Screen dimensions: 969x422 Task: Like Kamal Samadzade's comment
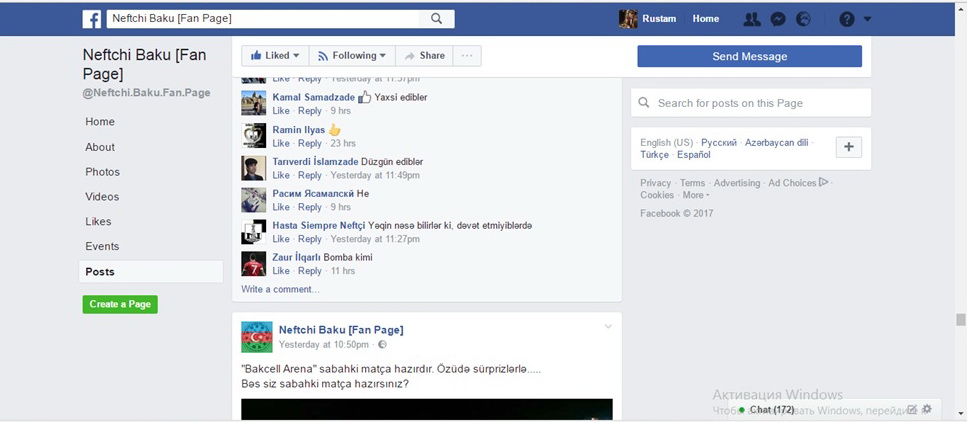[x=281, y=111]
